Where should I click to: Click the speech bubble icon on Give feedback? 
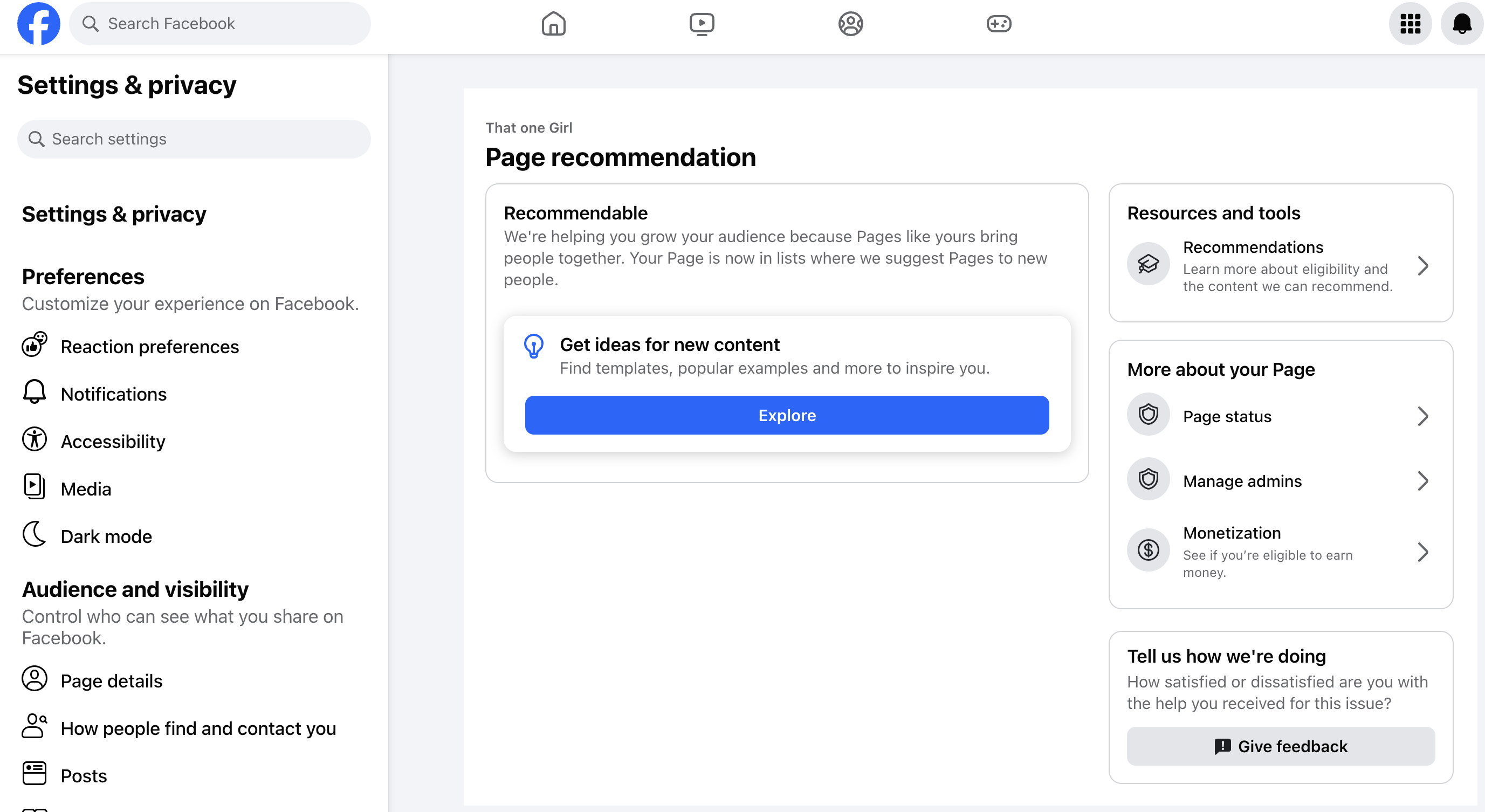coord(1222,746)
